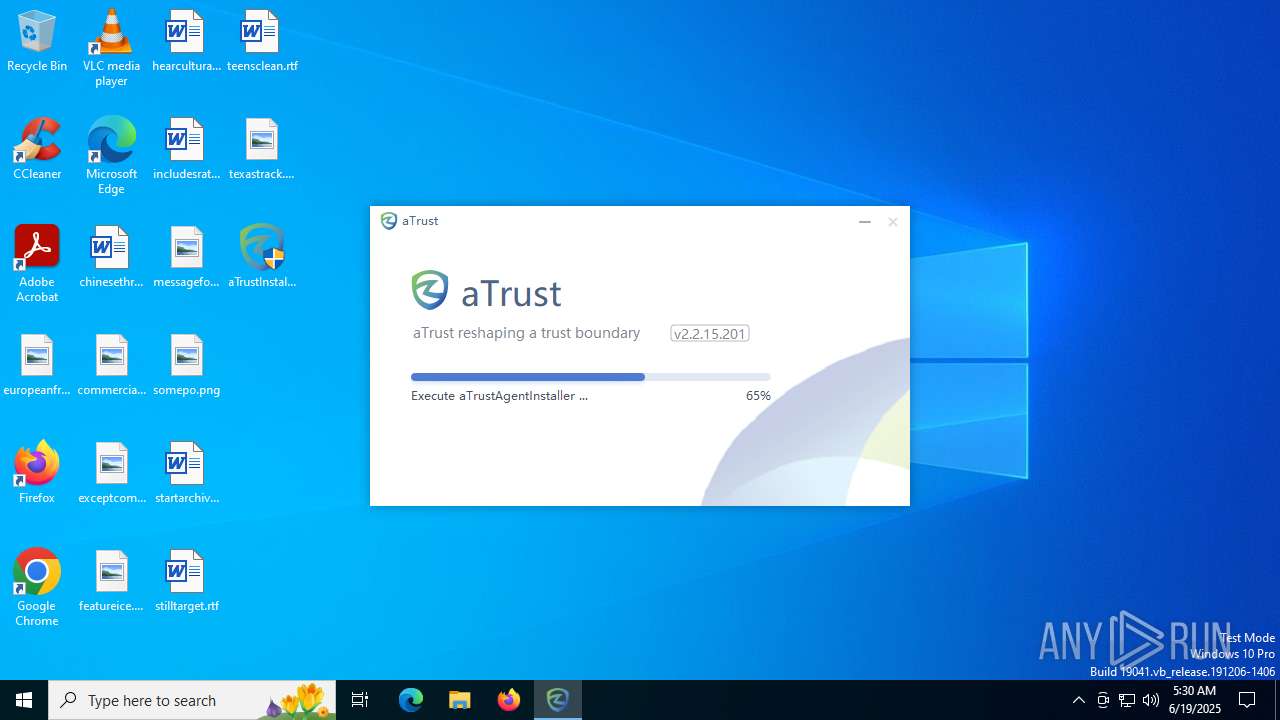Screen dimensions: 1280x720
Task: Open network status tray icon
Action: [1127, 700]
